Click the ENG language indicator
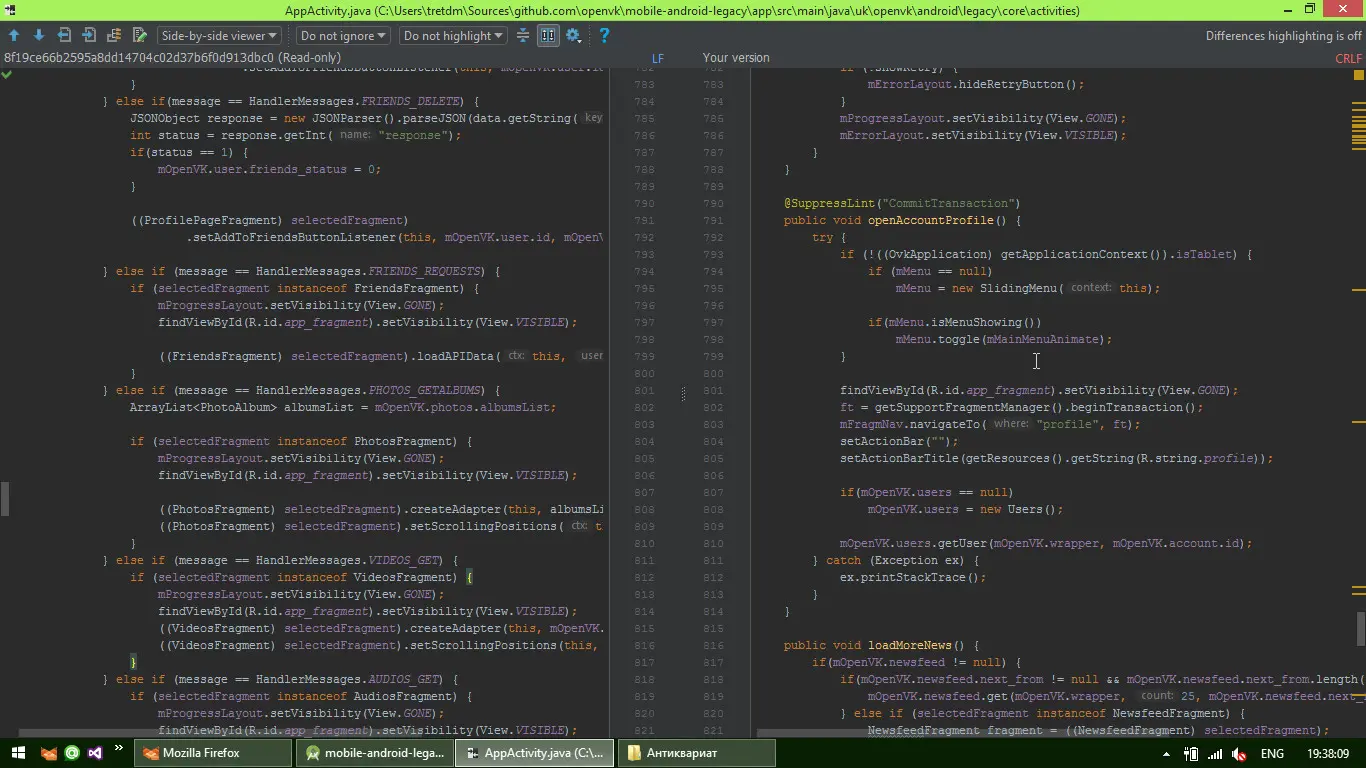Screen dimensions: 1366x768 pos(1272,753)
